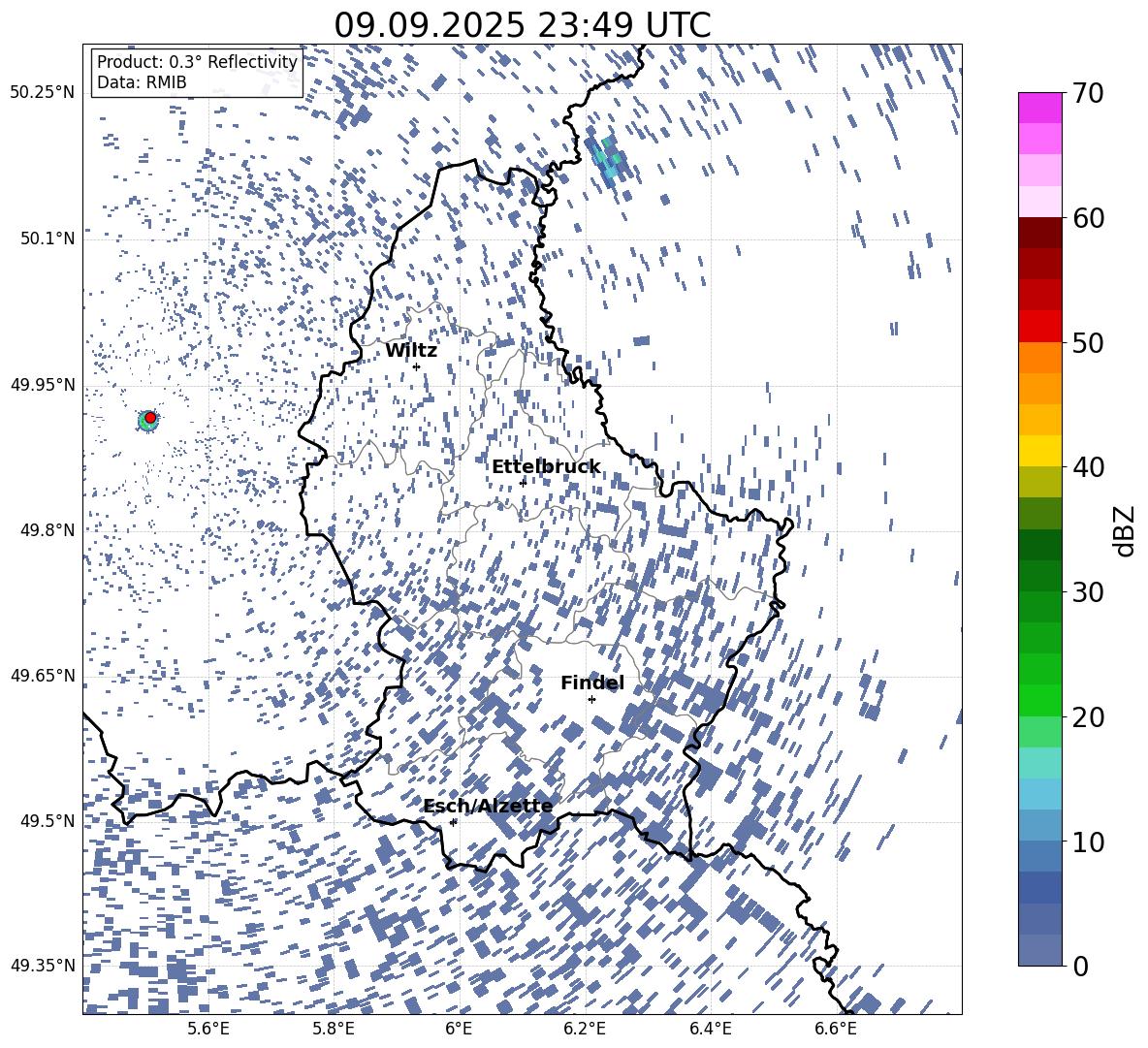
Task: Click the Ettelbruck station cross marker
Action: pos(523,482)
